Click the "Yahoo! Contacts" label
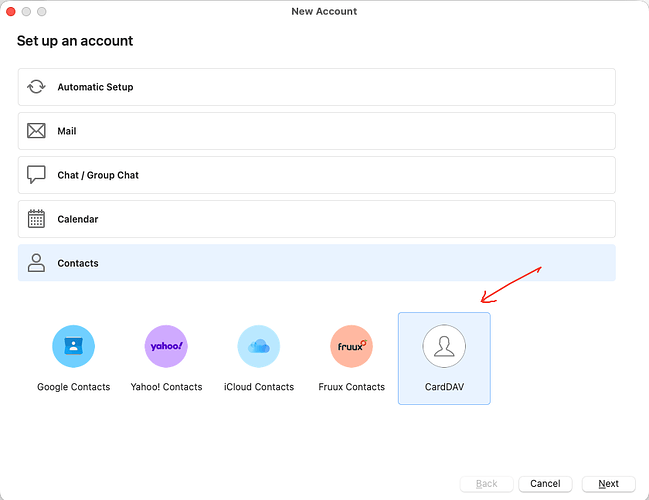This screenshot has width=649, height=500. click(x=166, y=387)
